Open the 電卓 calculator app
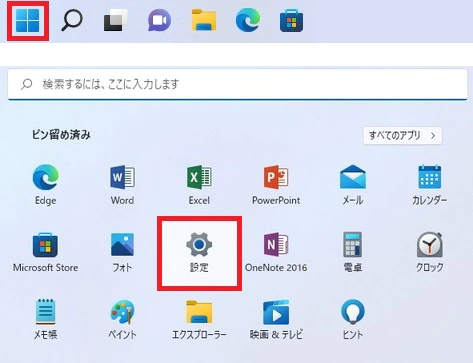The width and height of the screenshot is (473, 363). pyautogui.click(x=353, y=252)
